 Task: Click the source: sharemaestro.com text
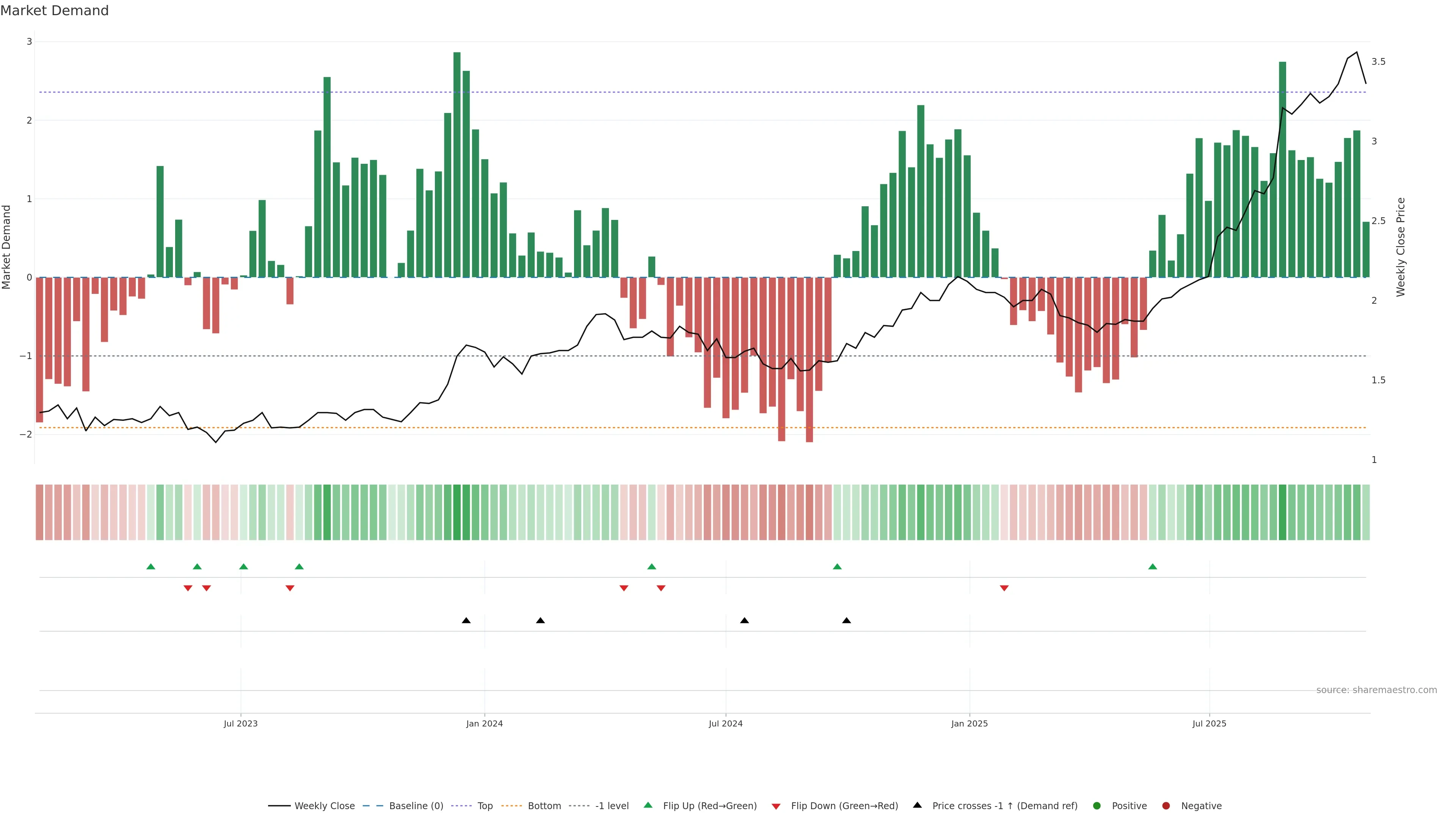click(1376, 690)
